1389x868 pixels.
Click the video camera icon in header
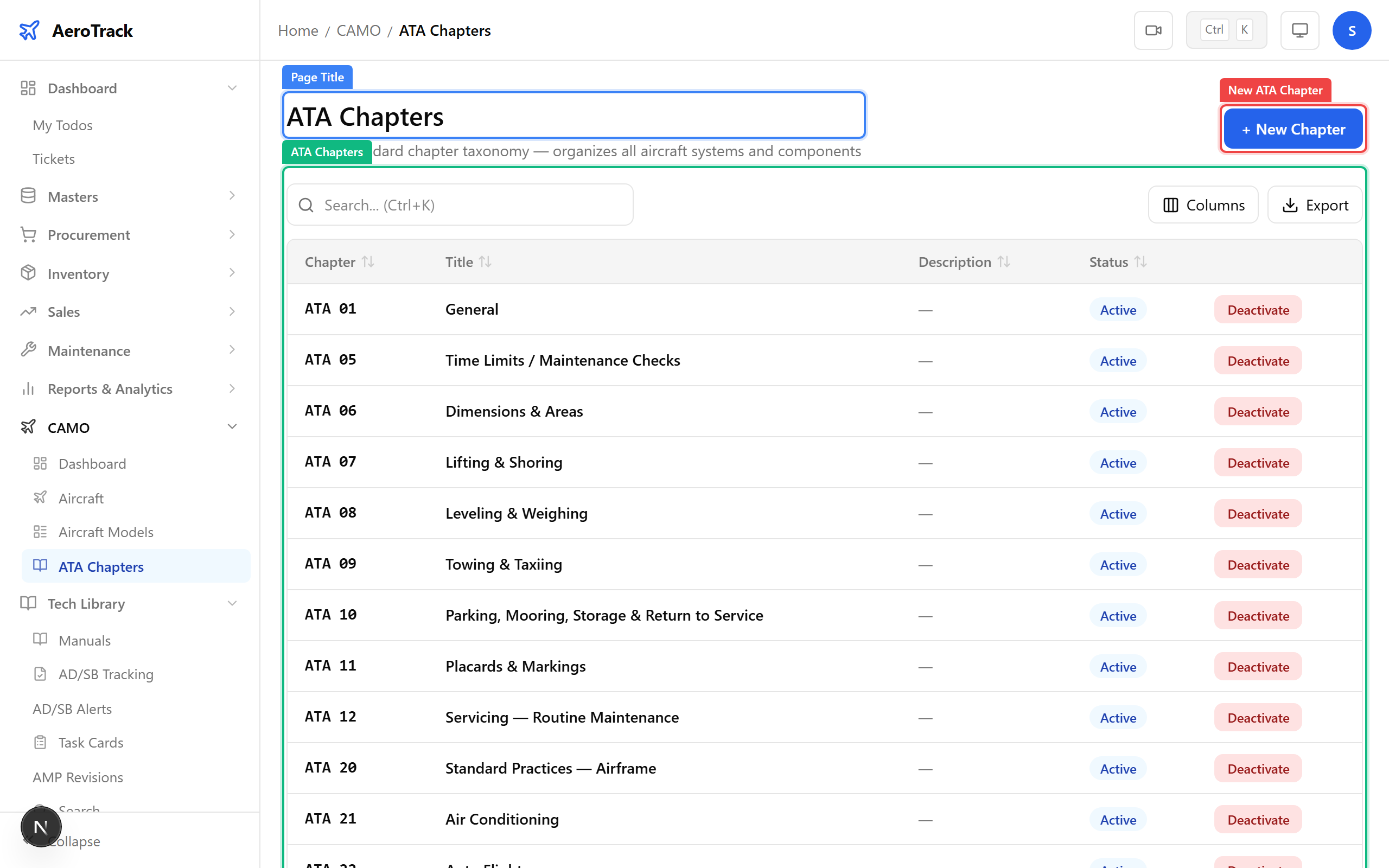pos(1153,30)
